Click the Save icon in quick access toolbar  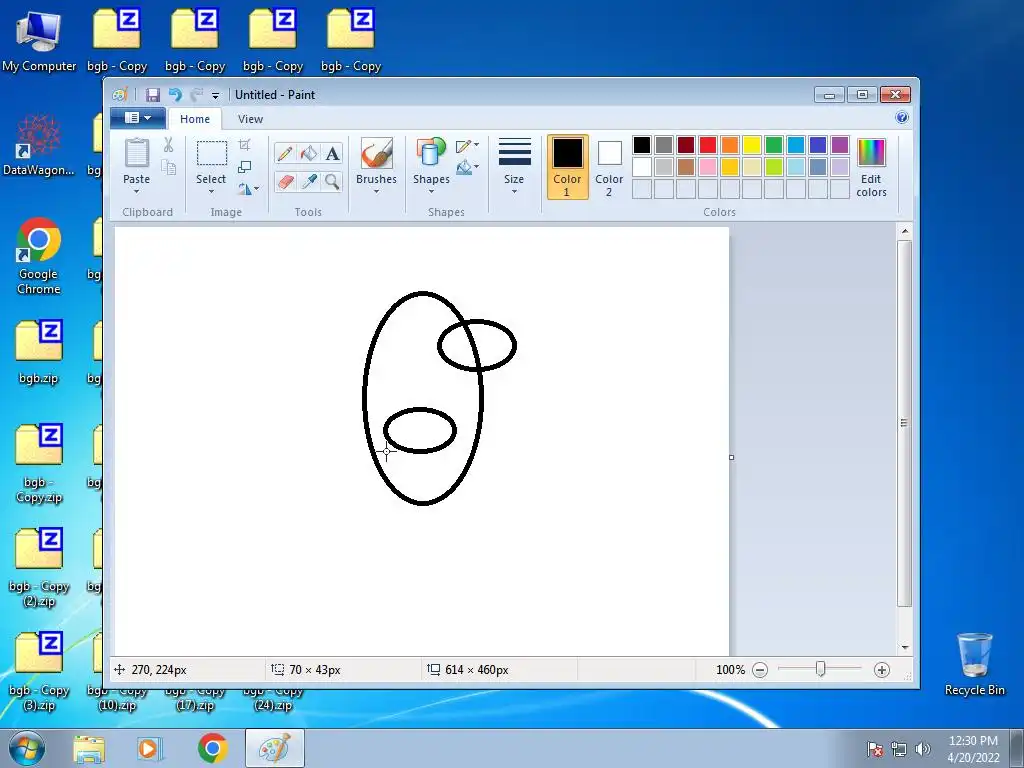[153, 95]
